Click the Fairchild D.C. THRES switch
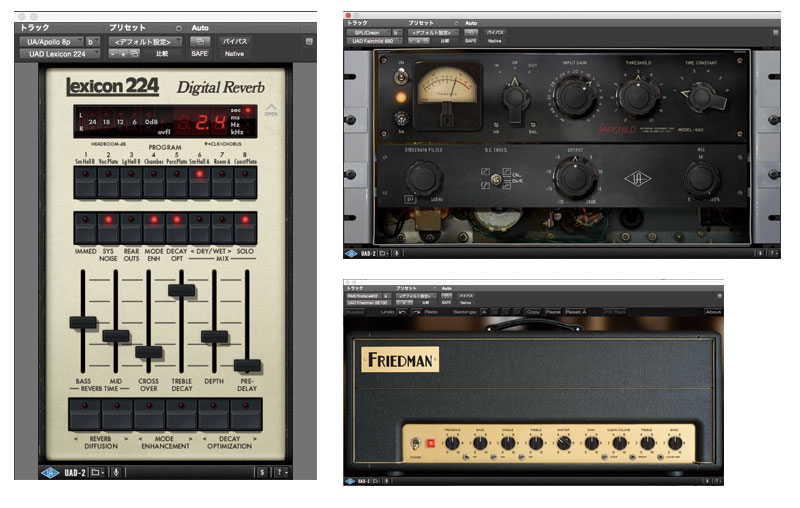The width and height of the screenshot is (800, 508). 495,179
